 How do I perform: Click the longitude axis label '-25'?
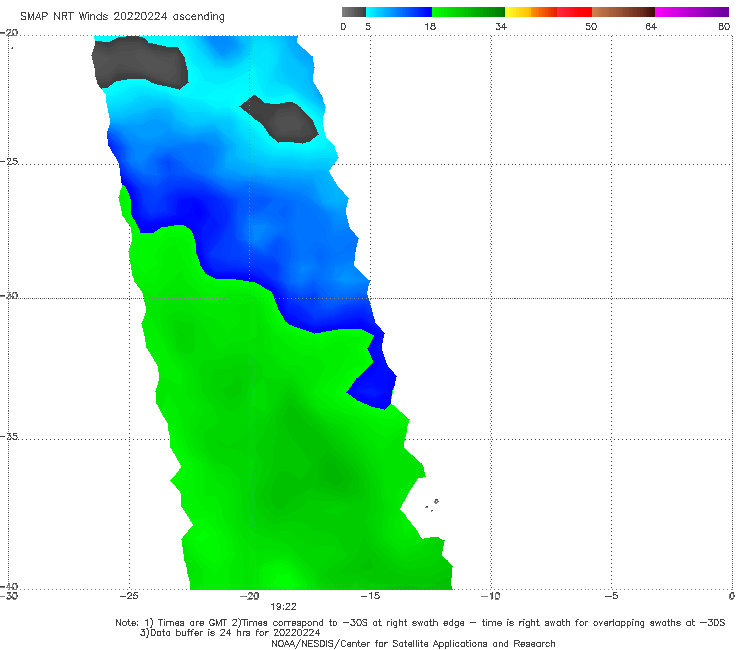[129, 596]
